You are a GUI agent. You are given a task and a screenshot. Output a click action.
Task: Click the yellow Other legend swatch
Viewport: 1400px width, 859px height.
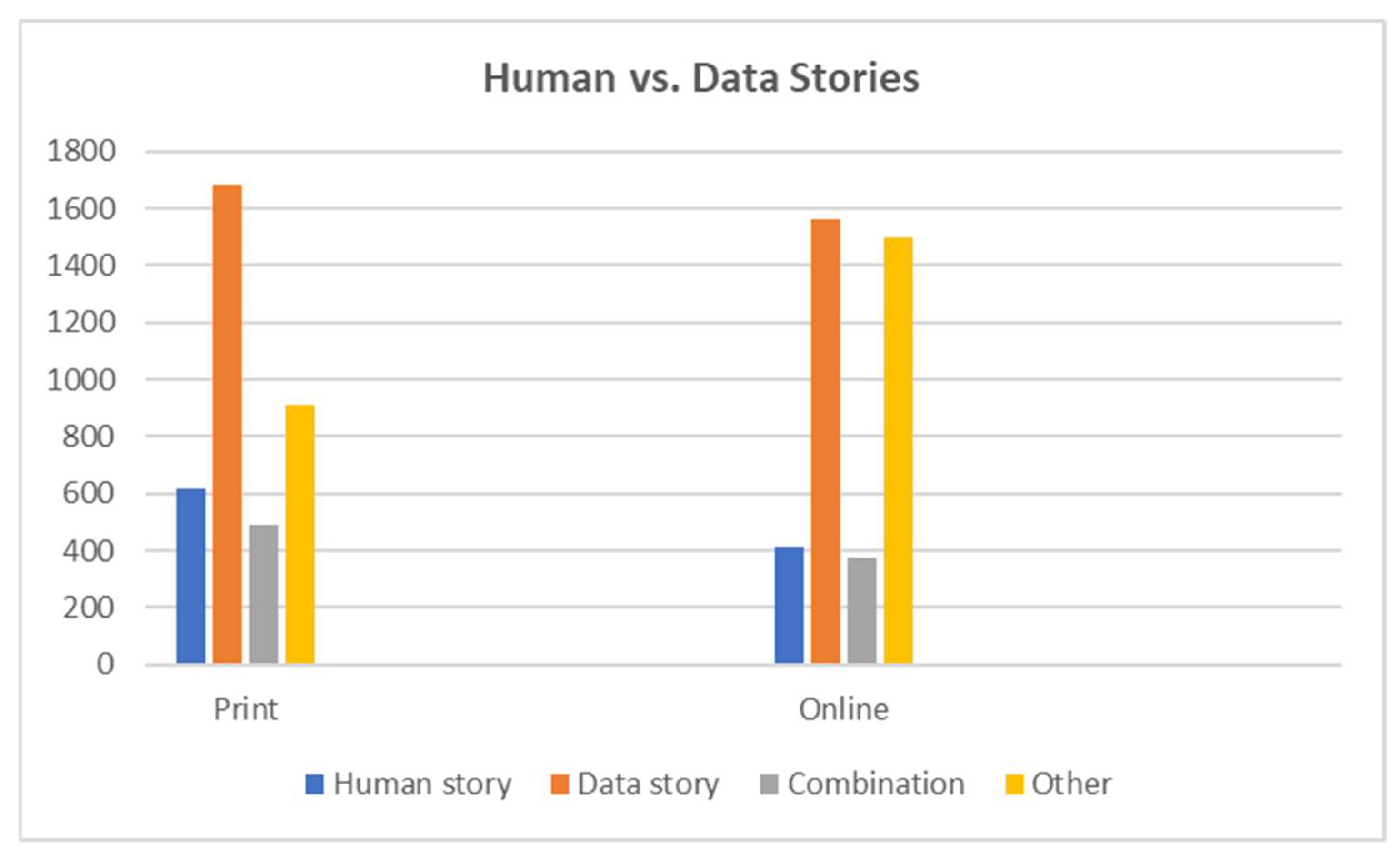point(1014,784)
